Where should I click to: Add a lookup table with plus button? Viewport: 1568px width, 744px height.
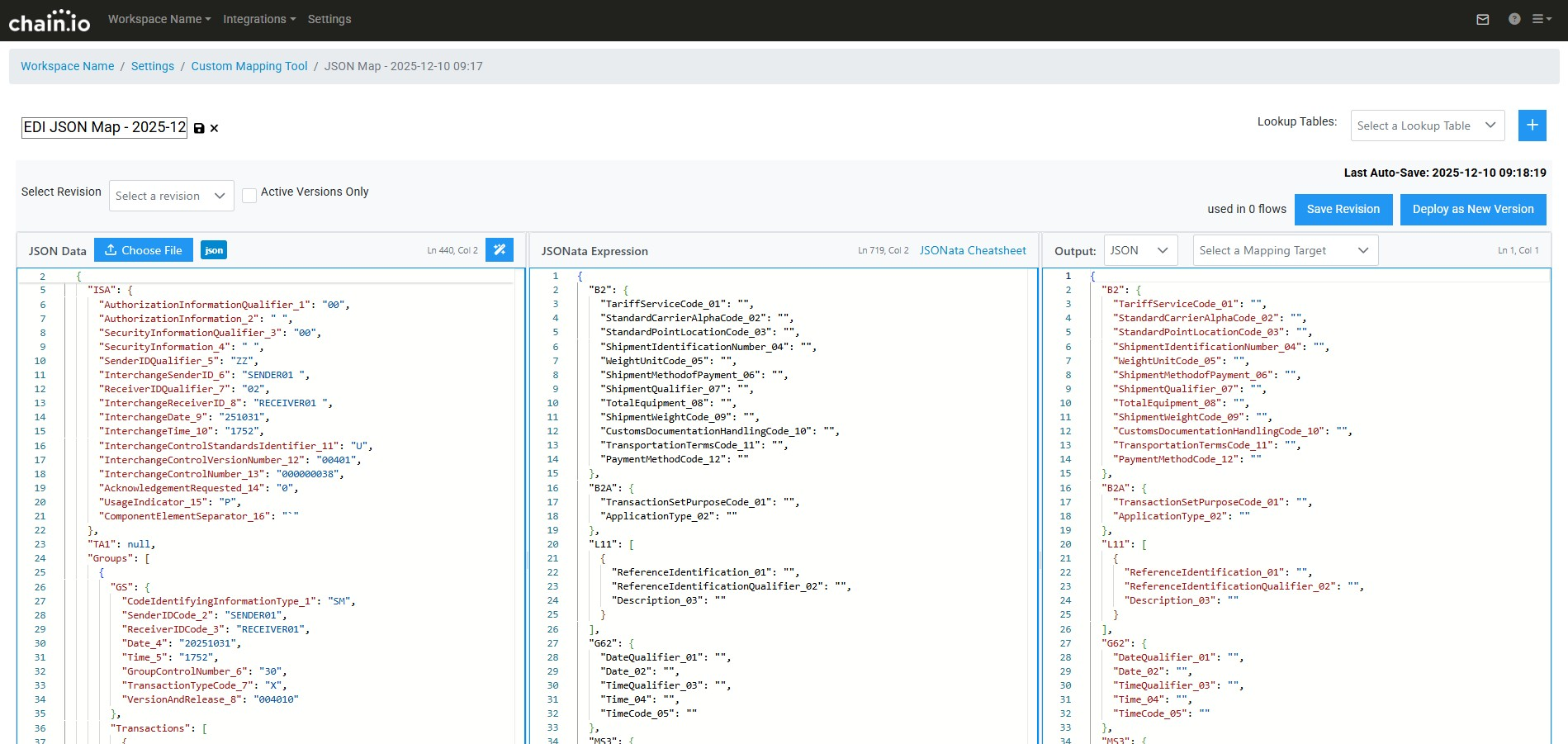point(1532,126)
